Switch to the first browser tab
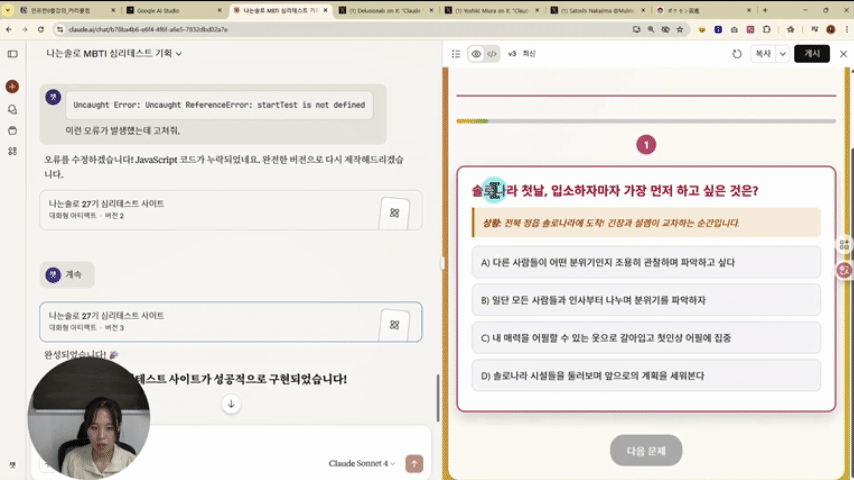This screenshot has height=480, width=854. pyautogui.click(x=66, y=10)
